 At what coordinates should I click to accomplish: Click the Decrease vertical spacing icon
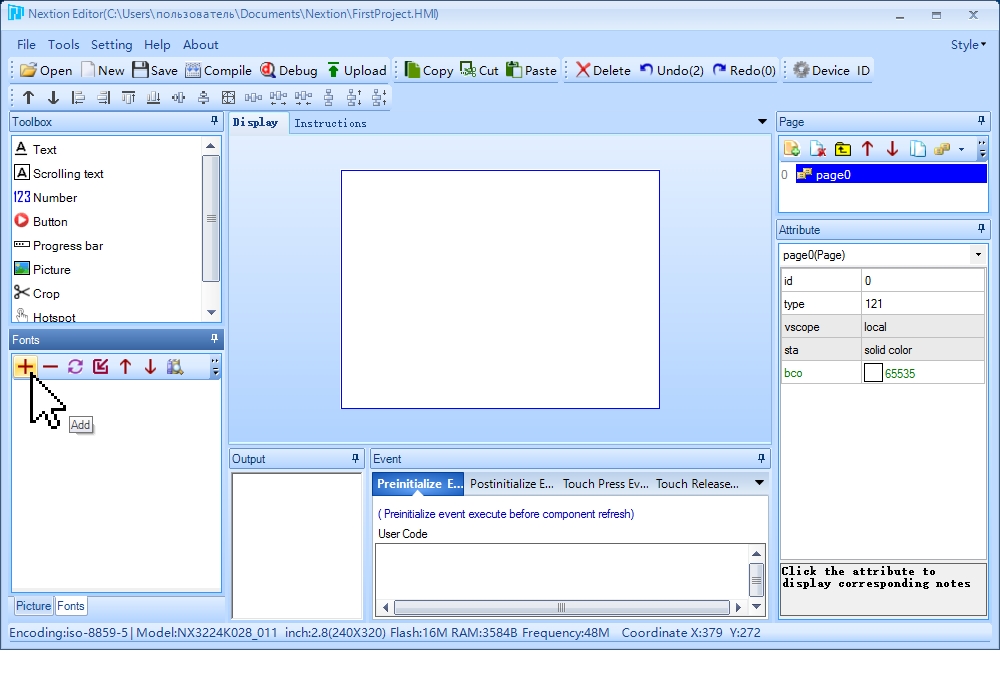pos(379,98)
